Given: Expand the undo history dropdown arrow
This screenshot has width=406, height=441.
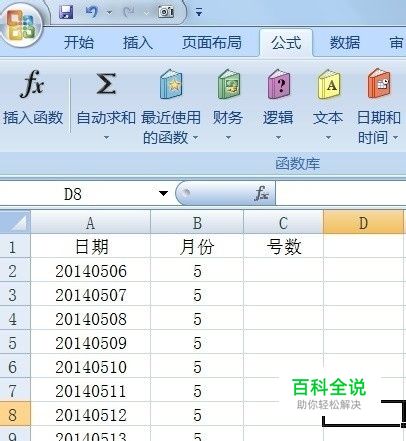Looking at the screenshot, I should (109, 13).
